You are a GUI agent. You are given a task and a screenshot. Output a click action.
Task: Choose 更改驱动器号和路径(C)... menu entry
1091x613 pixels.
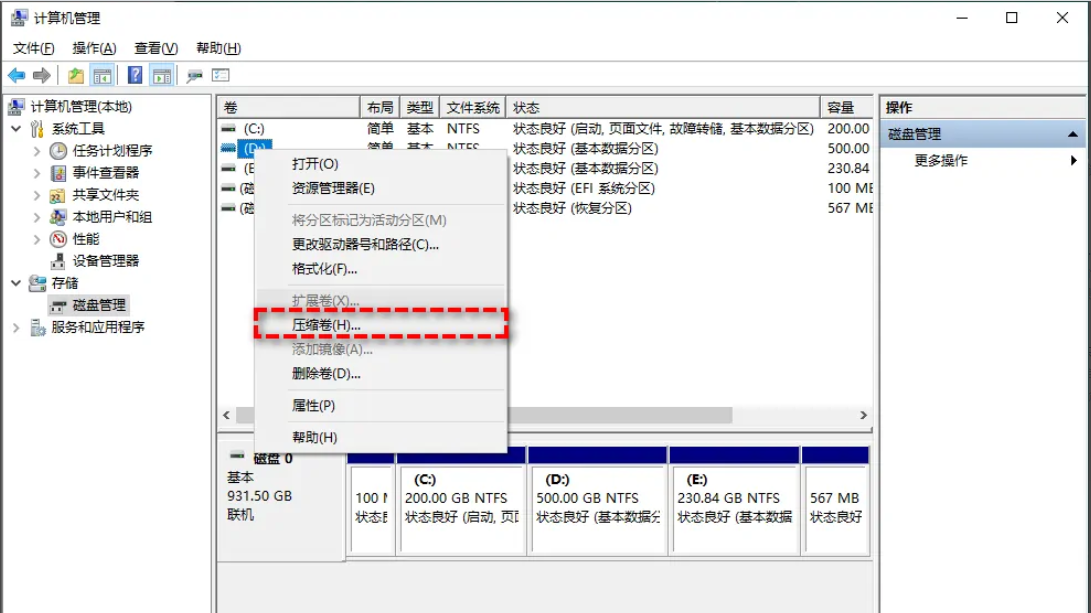pyautogui.click(x=381, y=245)
